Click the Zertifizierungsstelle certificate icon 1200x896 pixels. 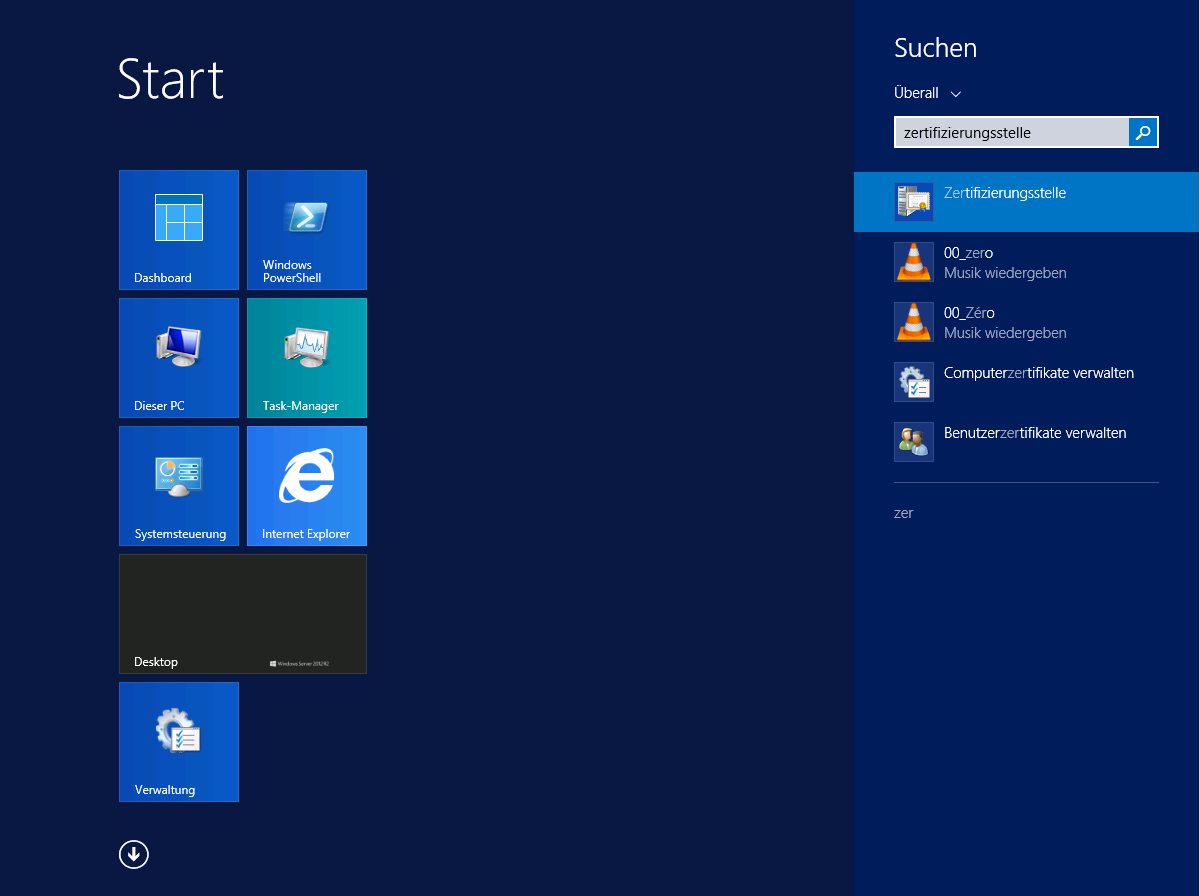(913, 202)
